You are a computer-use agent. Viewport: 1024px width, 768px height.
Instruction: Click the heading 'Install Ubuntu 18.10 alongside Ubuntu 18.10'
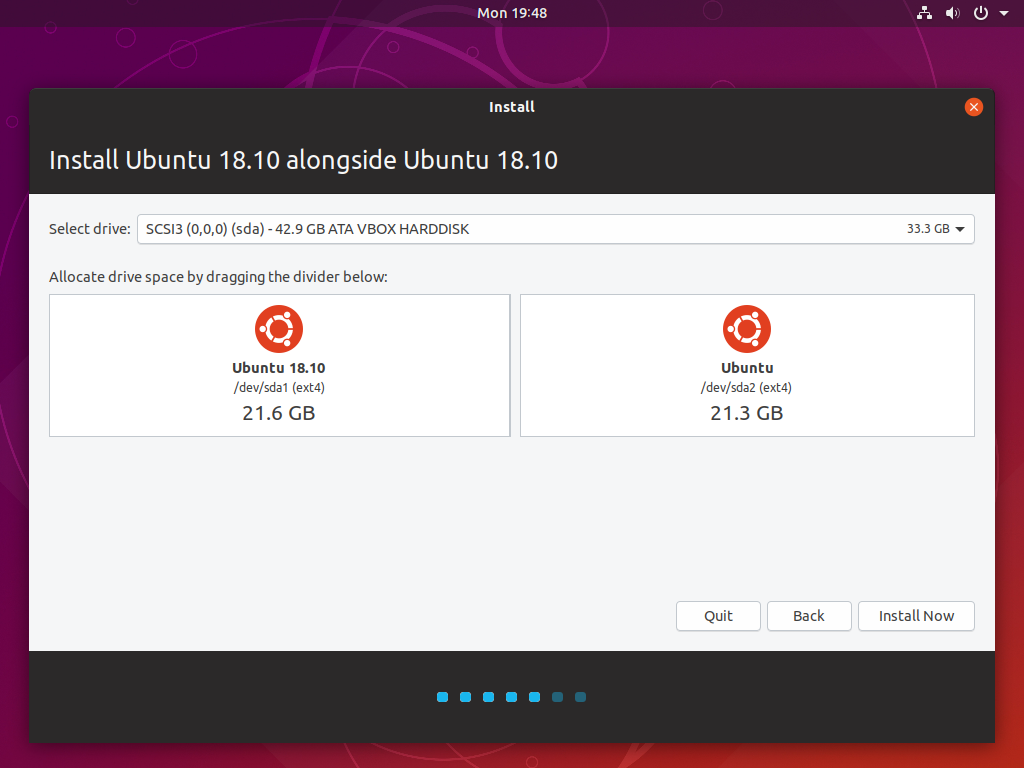pos(304,161)
